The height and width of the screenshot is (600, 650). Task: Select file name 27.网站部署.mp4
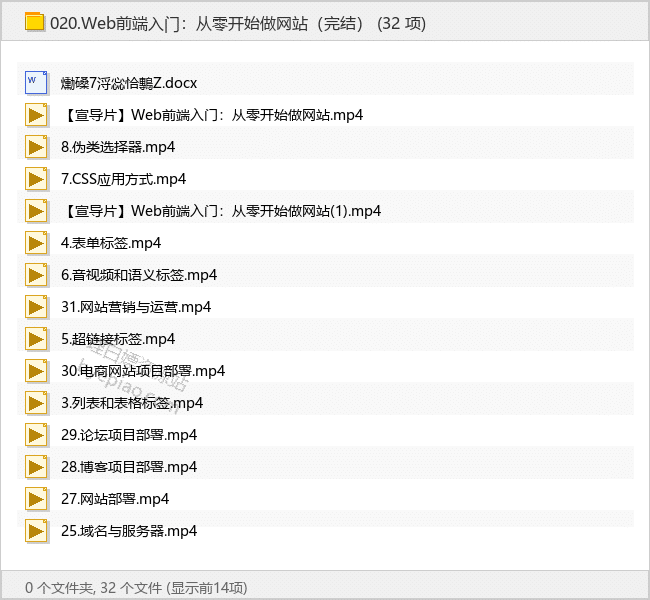[x=115, y=499]
